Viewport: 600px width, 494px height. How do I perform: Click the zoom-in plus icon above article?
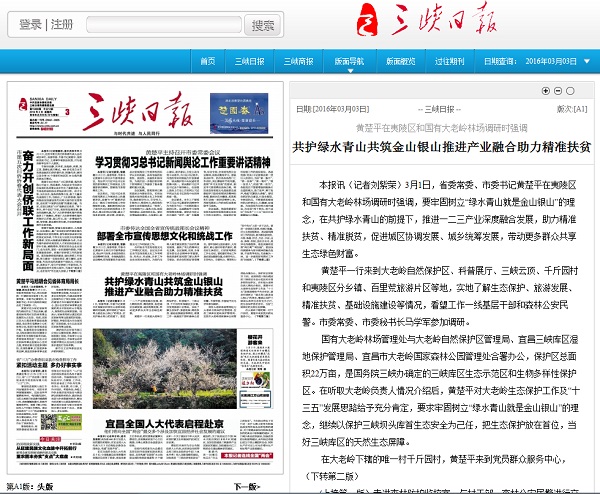(545, 91)
